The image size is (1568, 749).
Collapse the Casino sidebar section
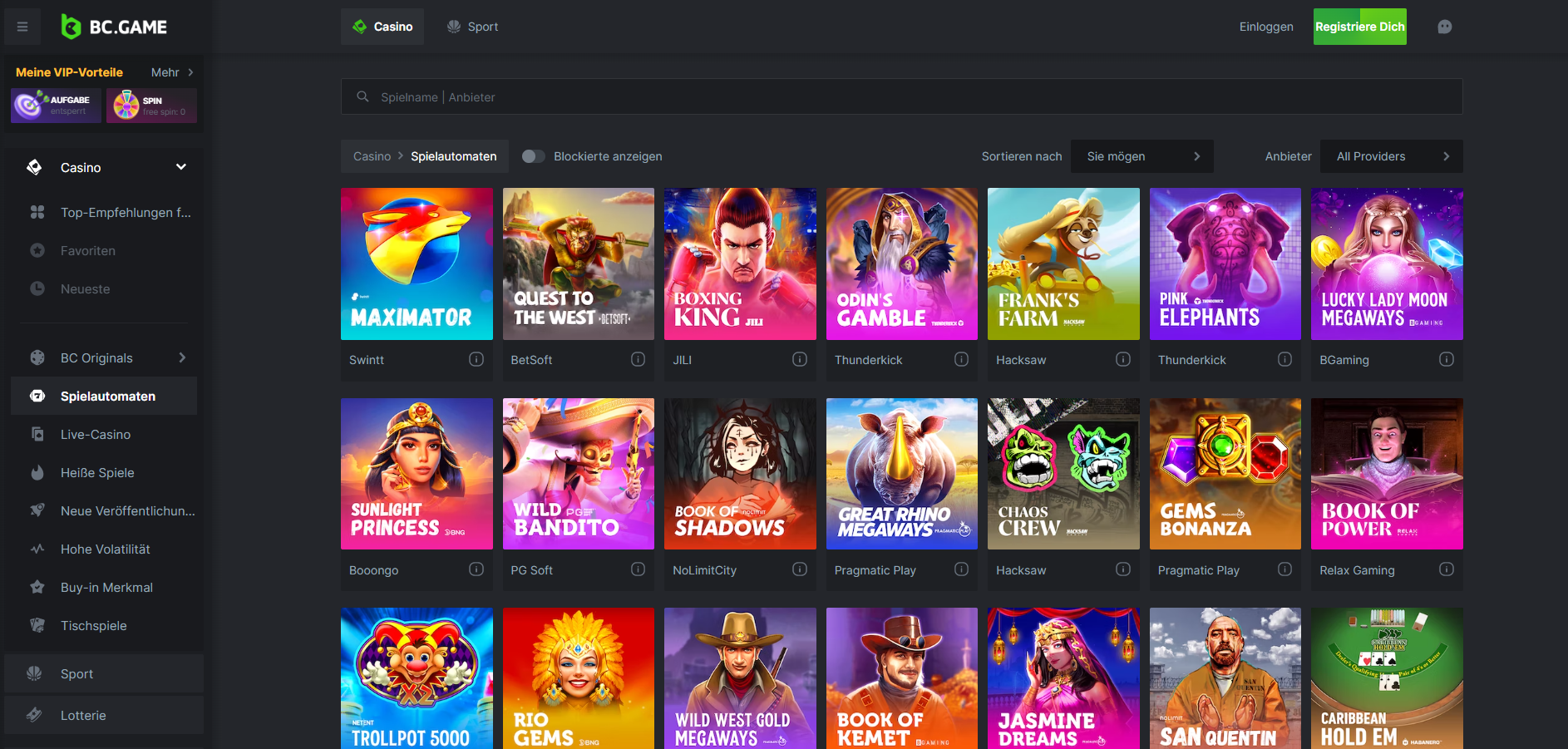point(181,167)
